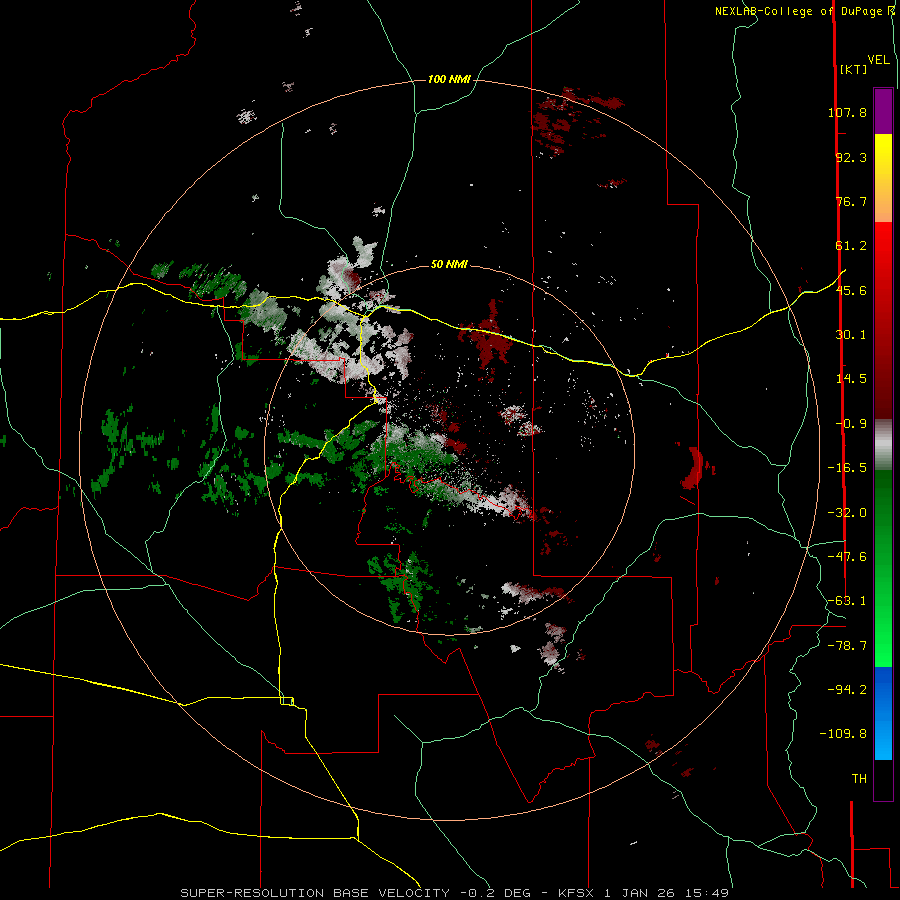Image resolution: width=900 pixels, height=900 pixels.
Task: Click the -78.7 velocity scale value
Action: tap(847, 646)
